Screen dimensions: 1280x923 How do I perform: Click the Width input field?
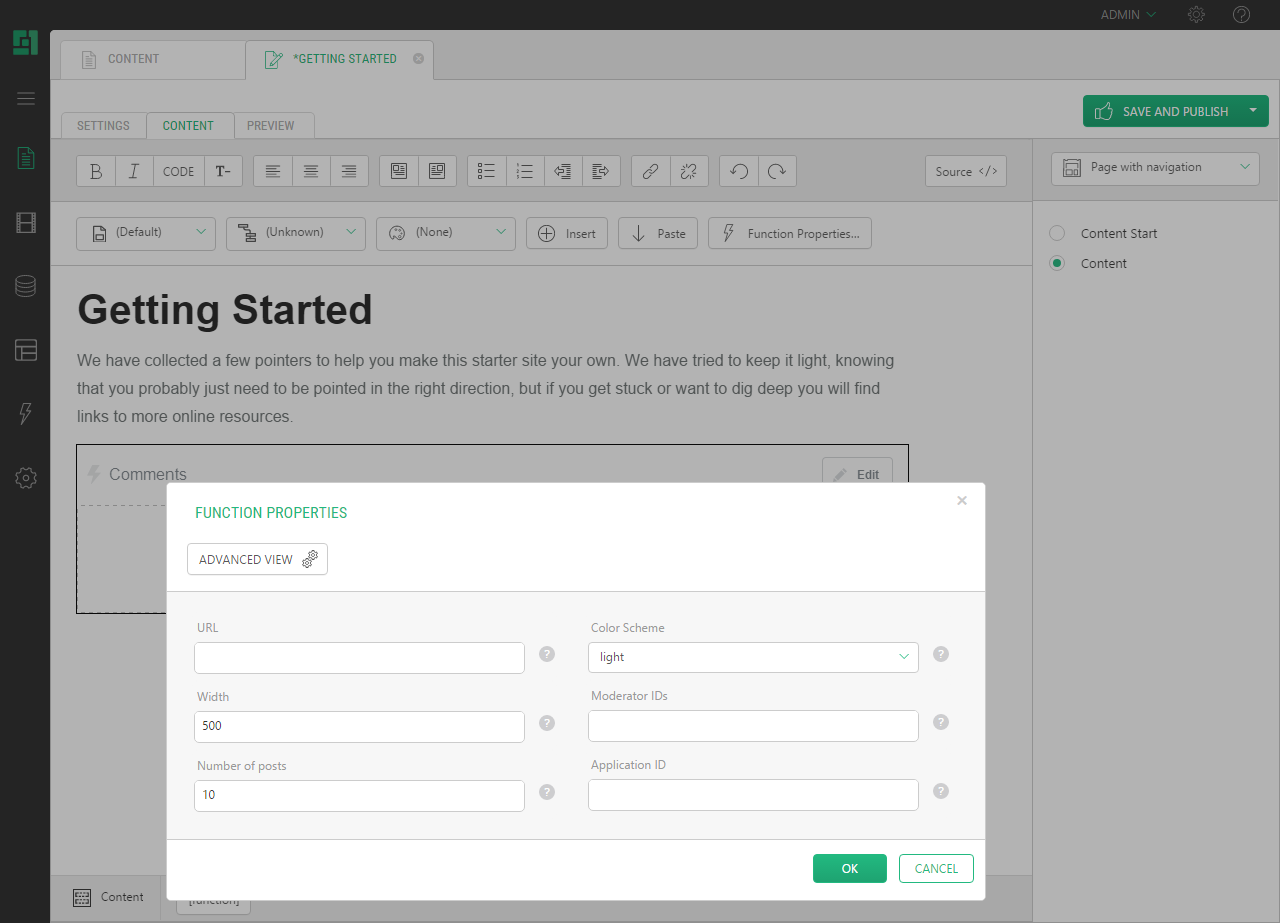click(x=359, y=726)
